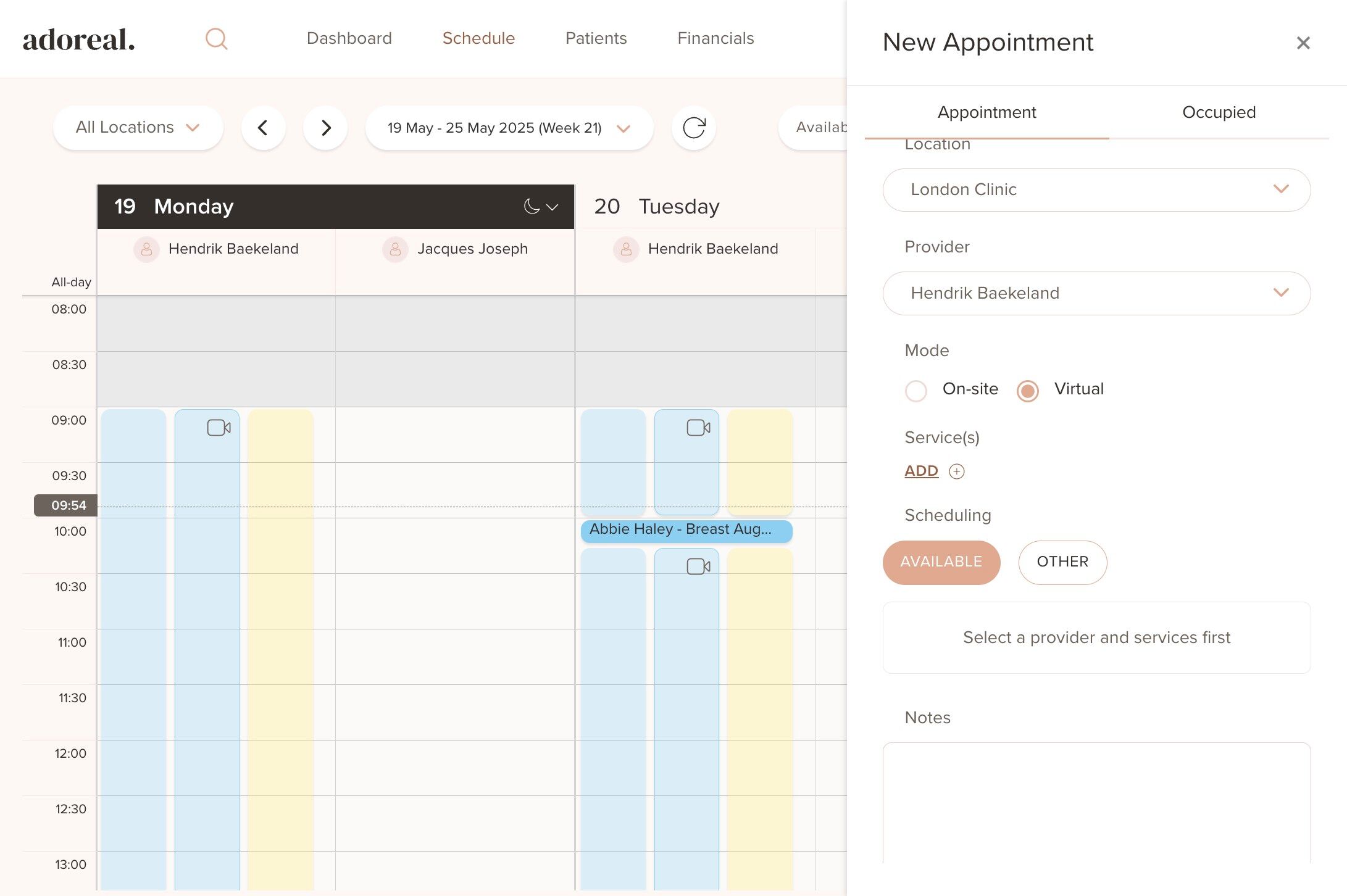Click inside the Notes text area

coord(1096,802)
